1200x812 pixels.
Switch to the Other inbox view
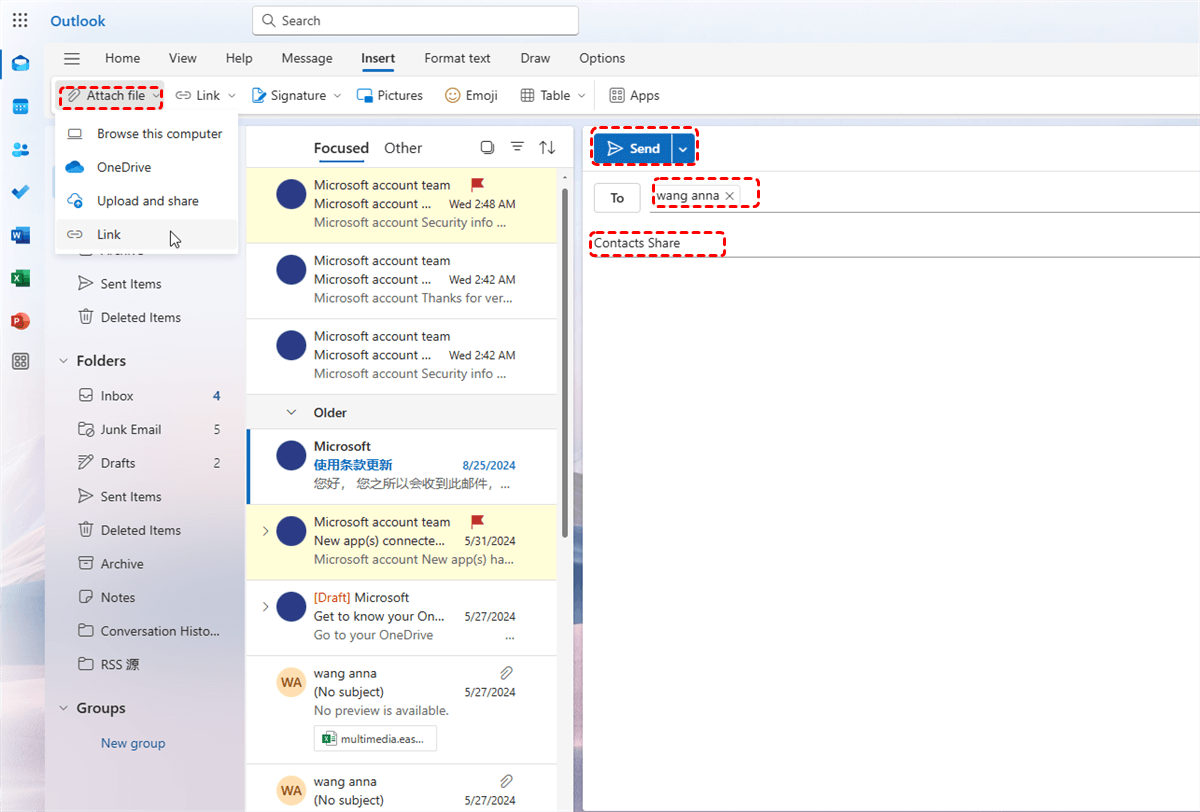coord(403,148)
